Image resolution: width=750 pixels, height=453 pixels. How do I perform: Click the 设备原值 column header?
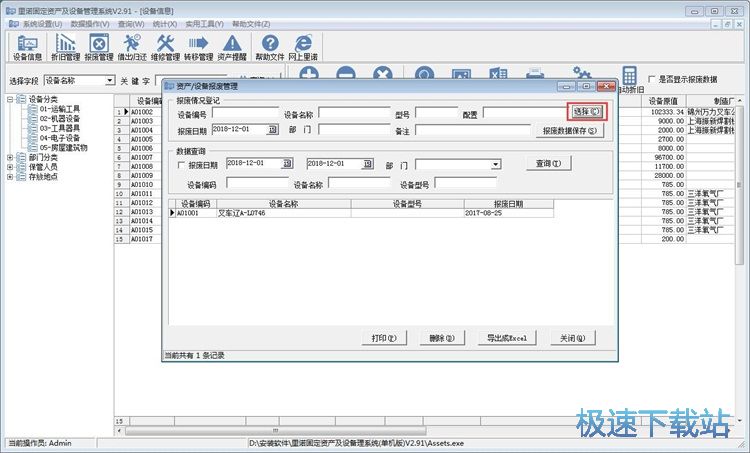pyautogui.click(x=663, y=101)
